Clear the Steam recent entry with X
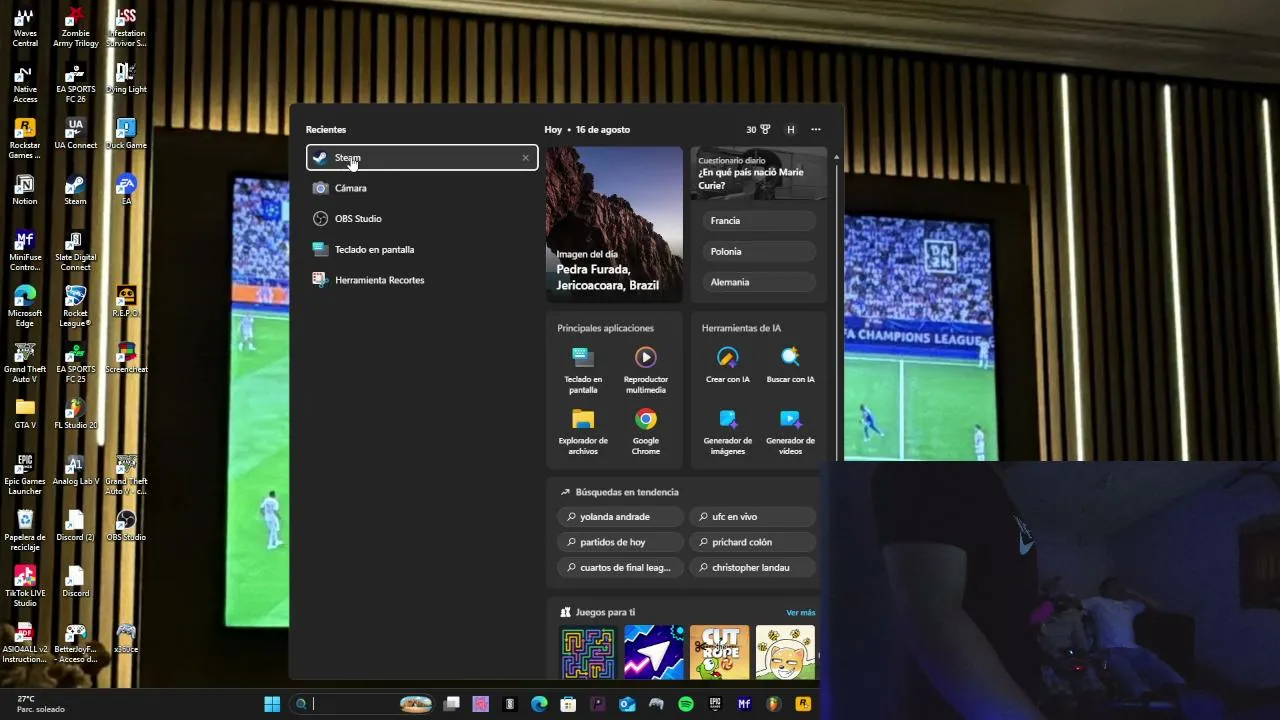 [525, 158]
